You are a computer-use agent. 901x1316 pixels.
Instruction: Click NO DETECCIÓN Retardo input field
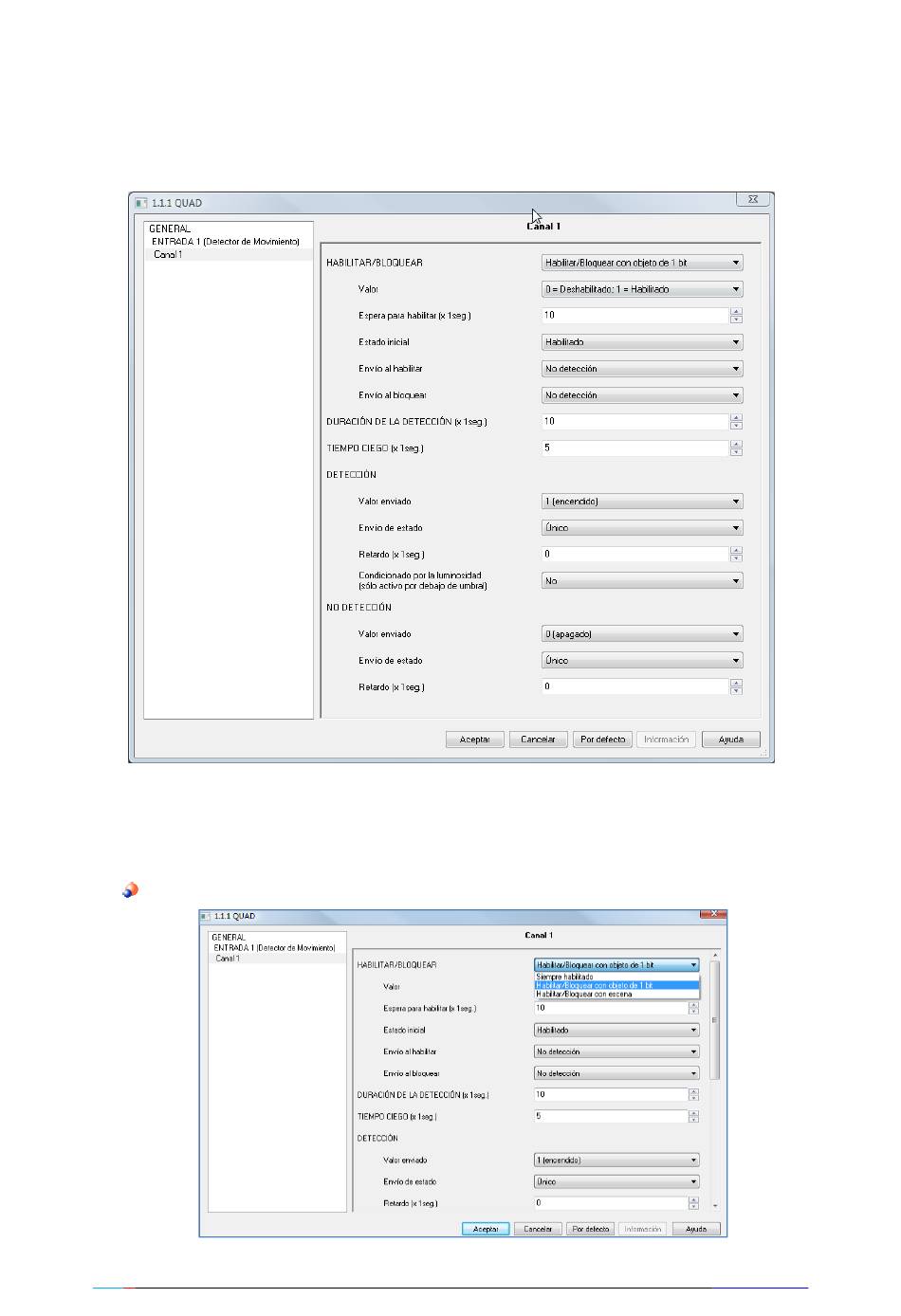pyautogui.click(x=634, y=687)
